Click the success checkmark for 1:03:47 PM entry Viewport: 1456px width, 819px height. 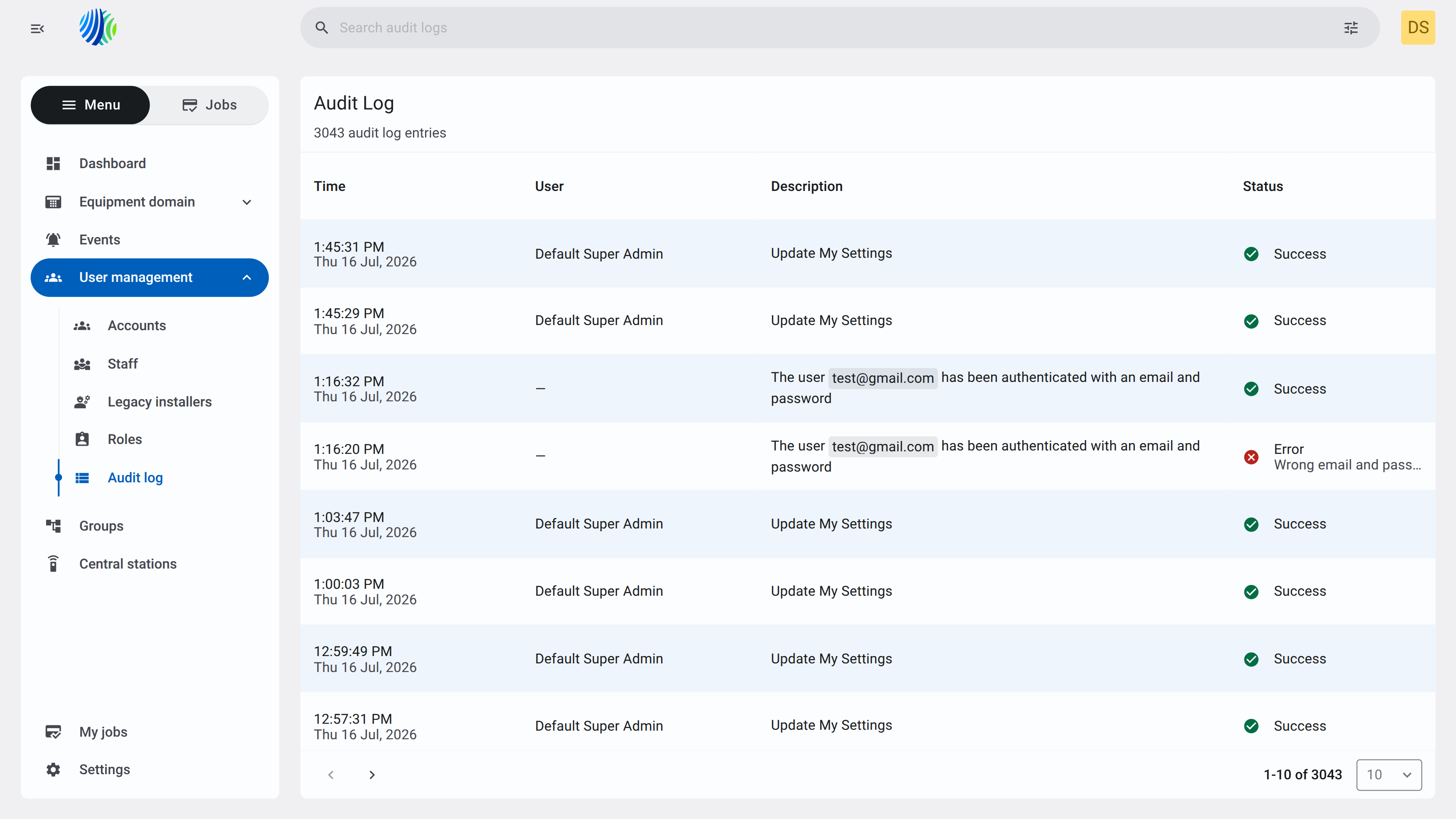coord(1251,524)
